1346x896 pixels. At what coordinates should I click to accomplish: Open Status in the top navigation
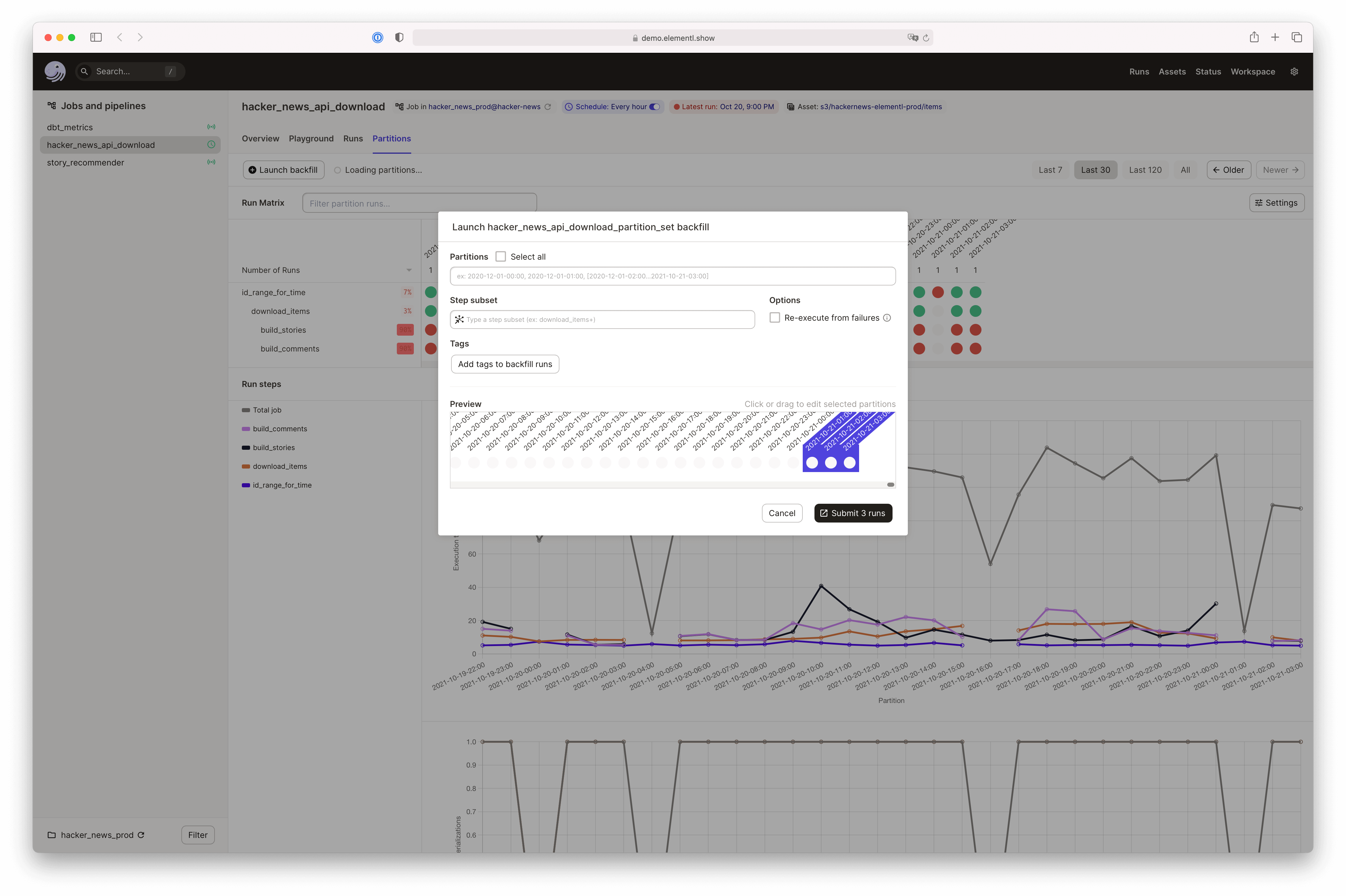tap(1208, 71)
